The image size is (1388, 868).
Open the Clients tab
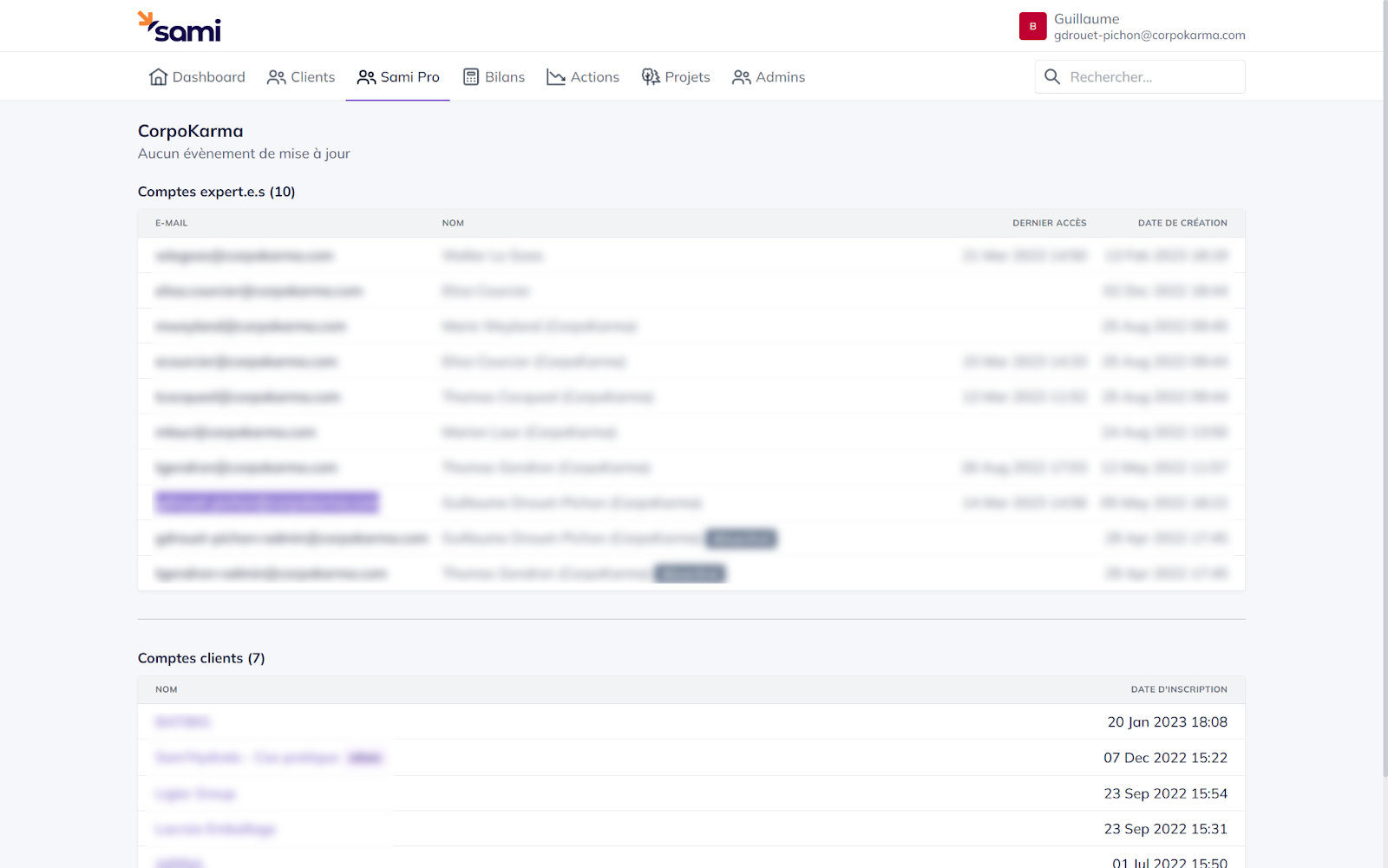coord(301,77)
